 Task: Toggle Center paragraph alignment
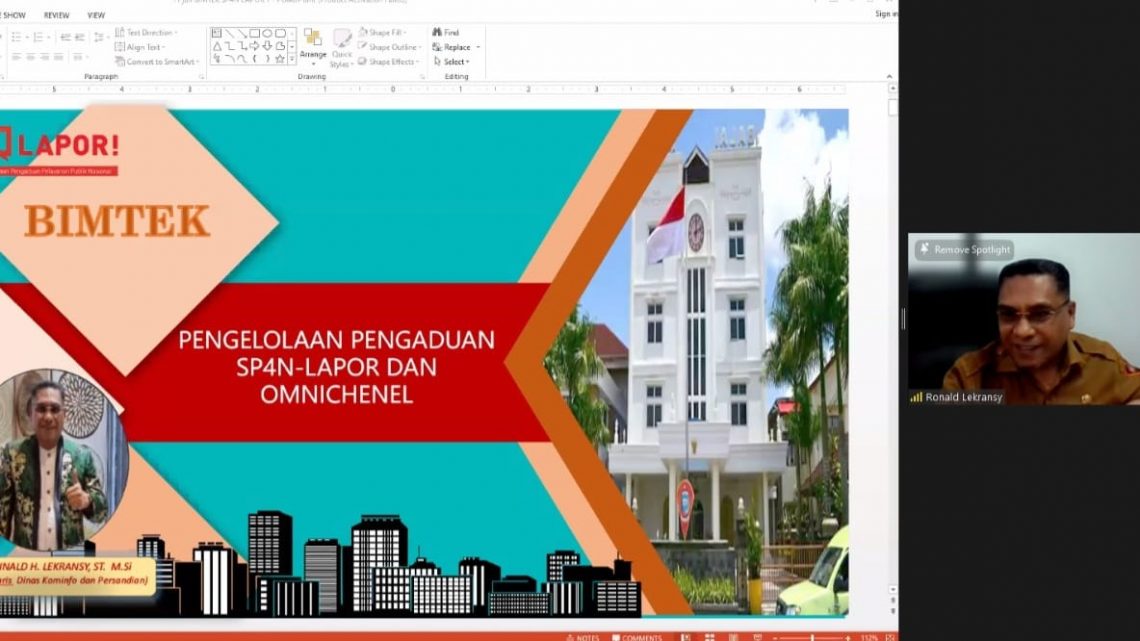click(x=31, y=57)
